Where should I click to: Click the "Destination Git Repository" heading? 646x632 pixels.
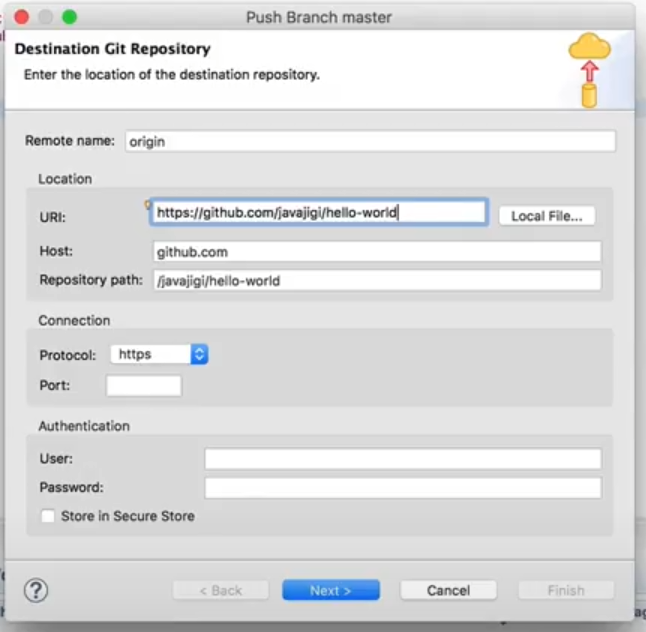pos(112,49)
